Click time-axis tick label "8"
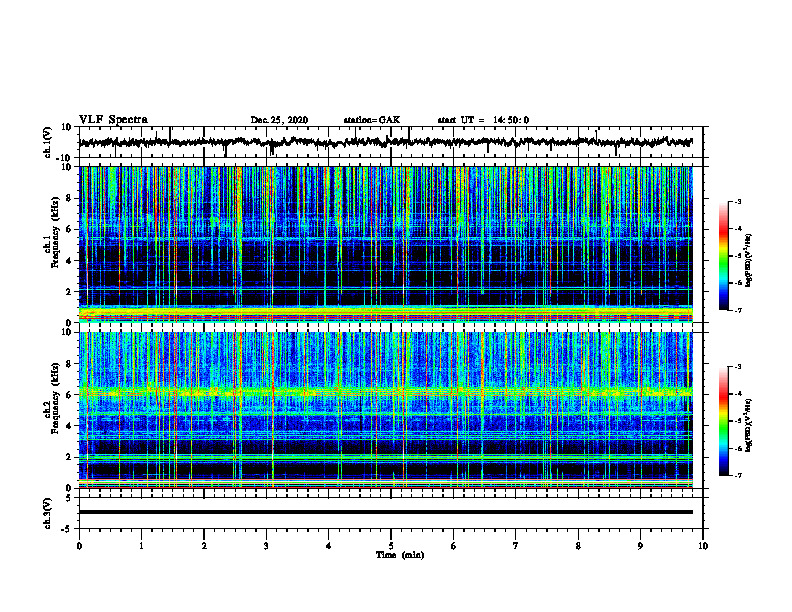This screenshot has height=612, width=792. click(x=578, y=546)
